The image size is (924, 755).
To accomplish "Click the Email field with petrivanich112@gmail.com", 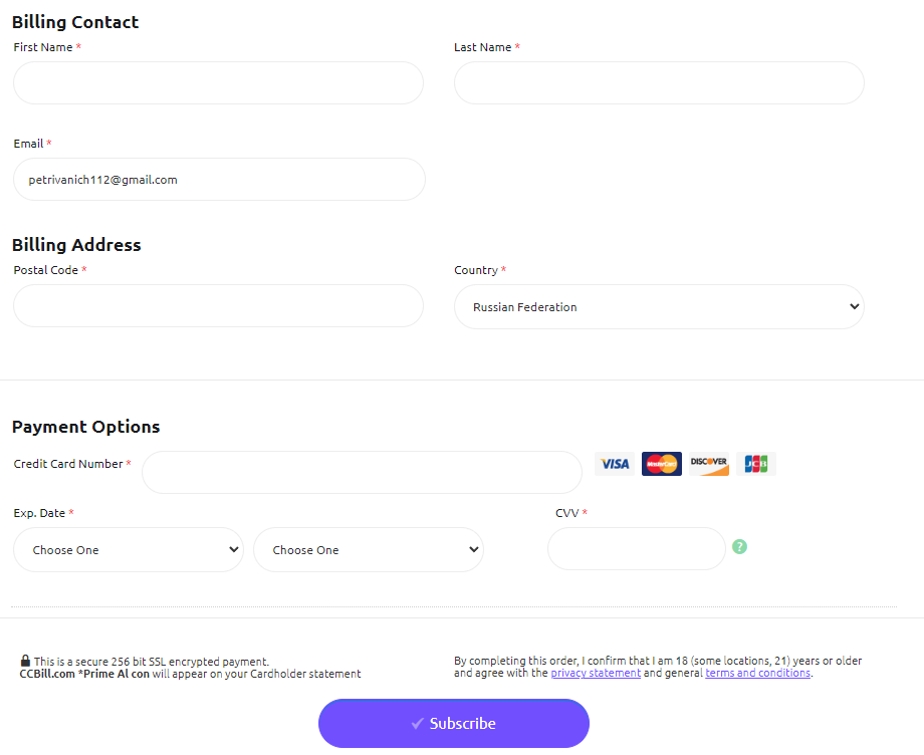I will pyautogui.click(x=219, y=179).
